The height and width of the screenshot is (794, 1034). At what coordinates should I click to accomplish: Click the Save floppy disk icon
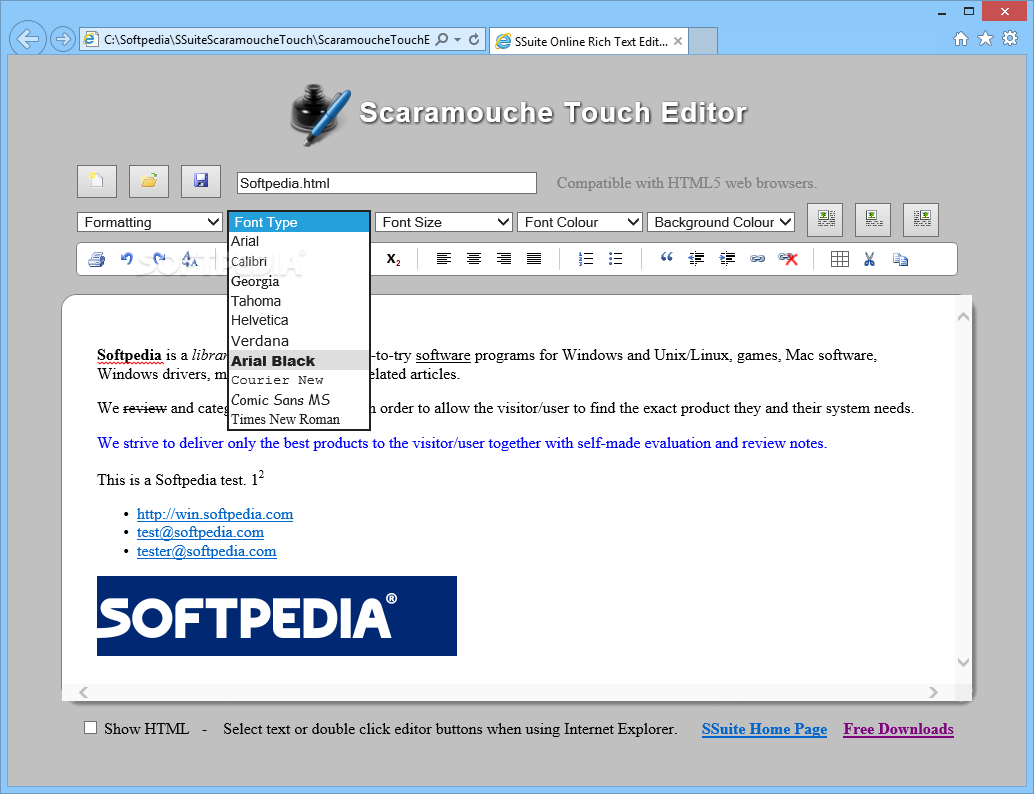201,181
